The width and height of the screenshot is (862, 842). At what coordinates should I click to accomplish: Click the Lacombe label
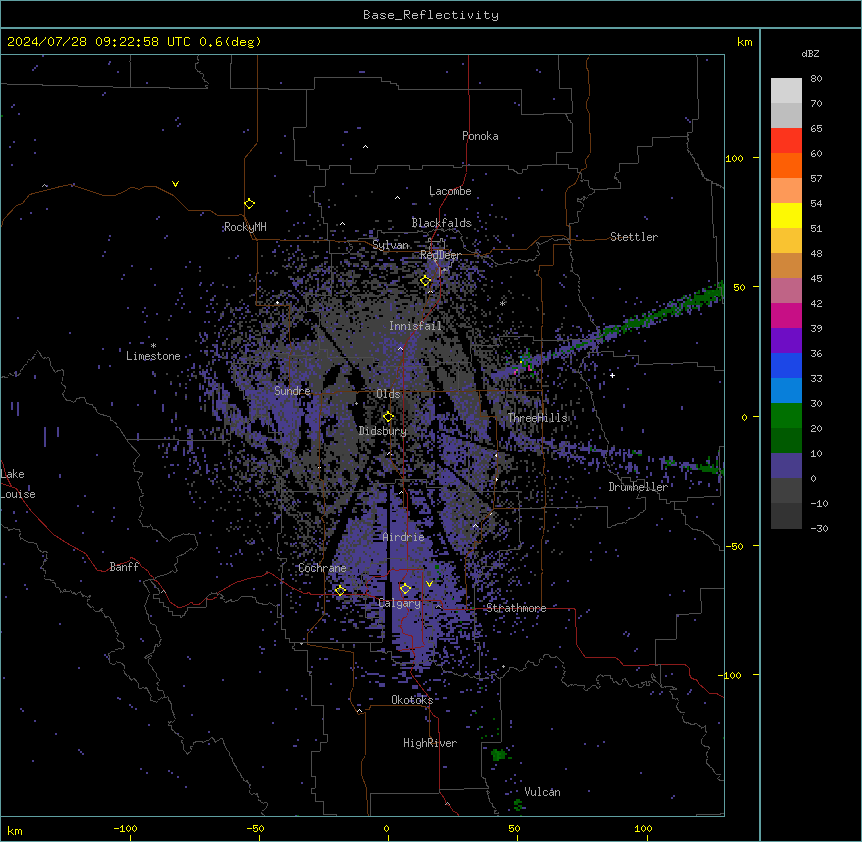click(x=450, y=191)
